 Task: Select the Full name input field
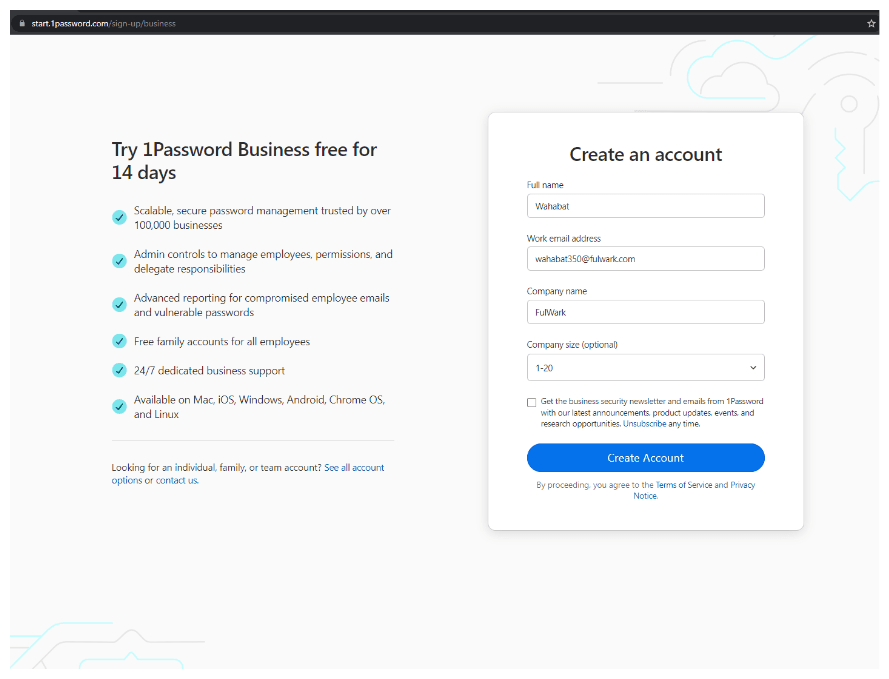pyautogui.click(x=645, y=205)
